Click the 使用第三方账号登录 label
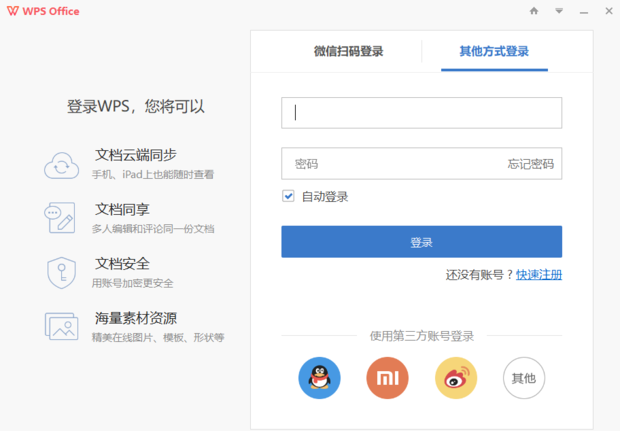The height and width of the screenshot is (431, 620). [x=422, y=336]
